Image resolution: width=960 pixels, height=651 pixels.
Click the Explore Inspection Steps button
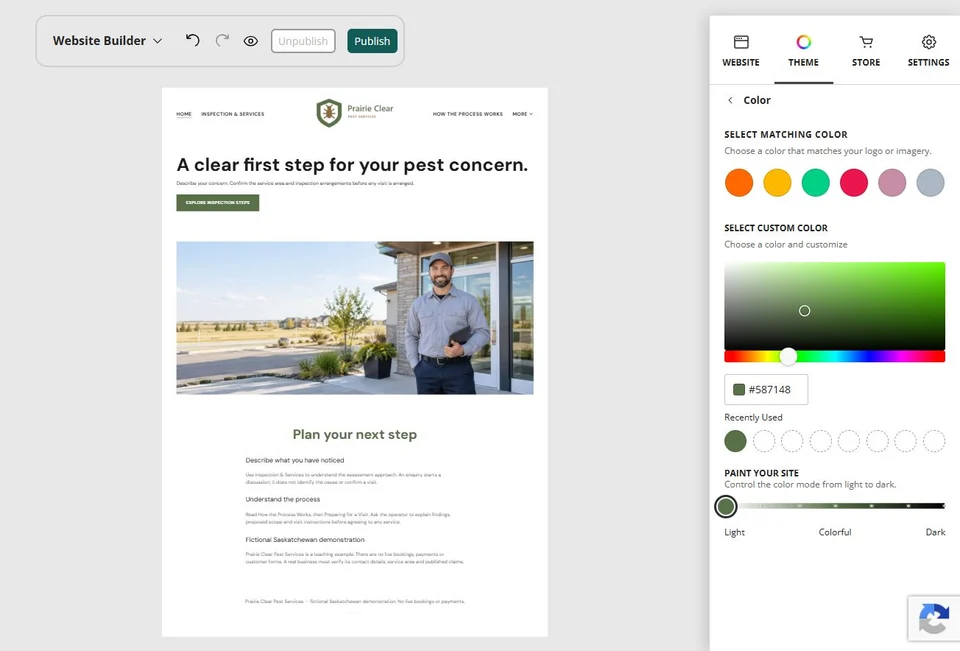(217, 203)
